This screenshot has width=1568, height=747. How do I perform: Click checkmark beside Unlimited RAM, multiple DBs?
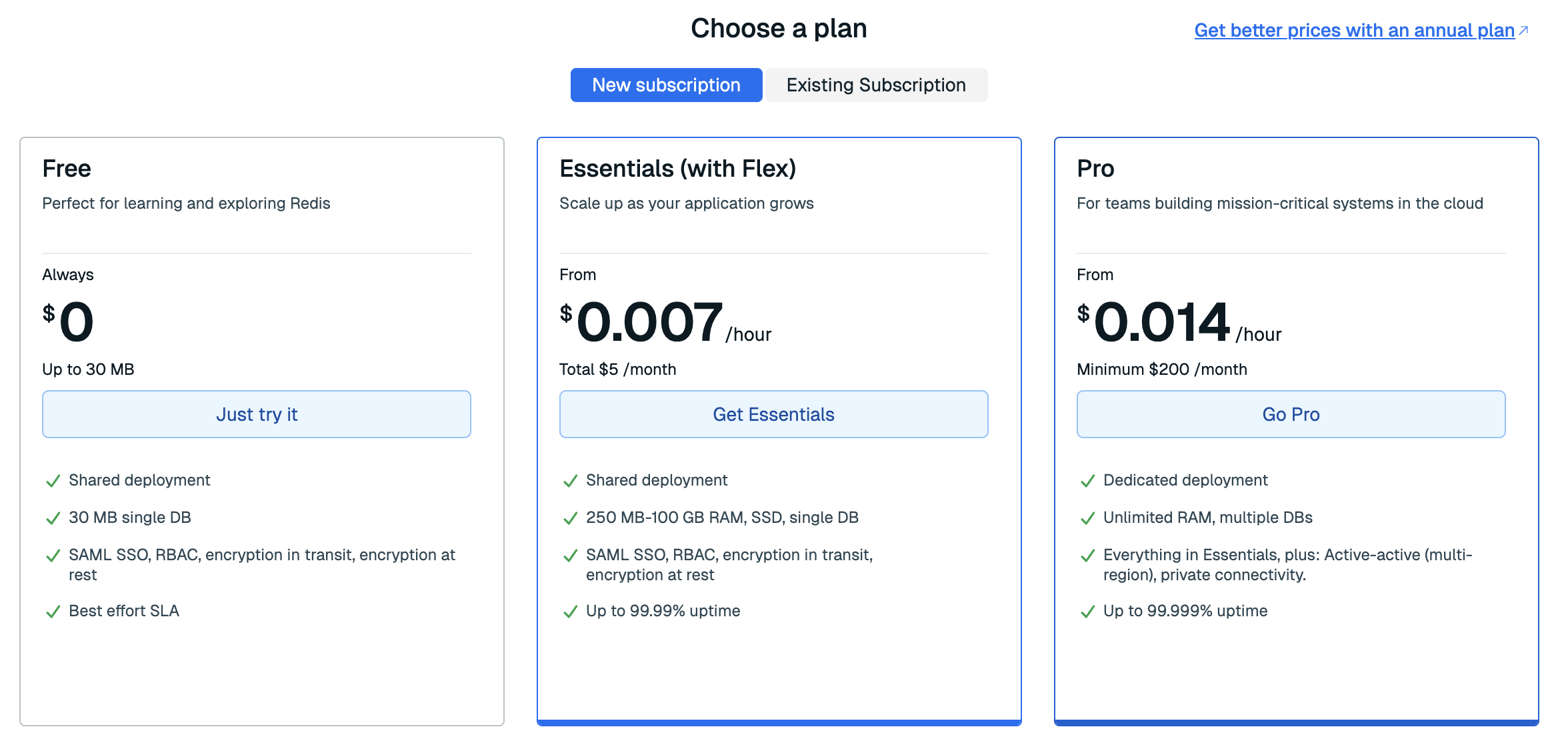click(1087, 518)
